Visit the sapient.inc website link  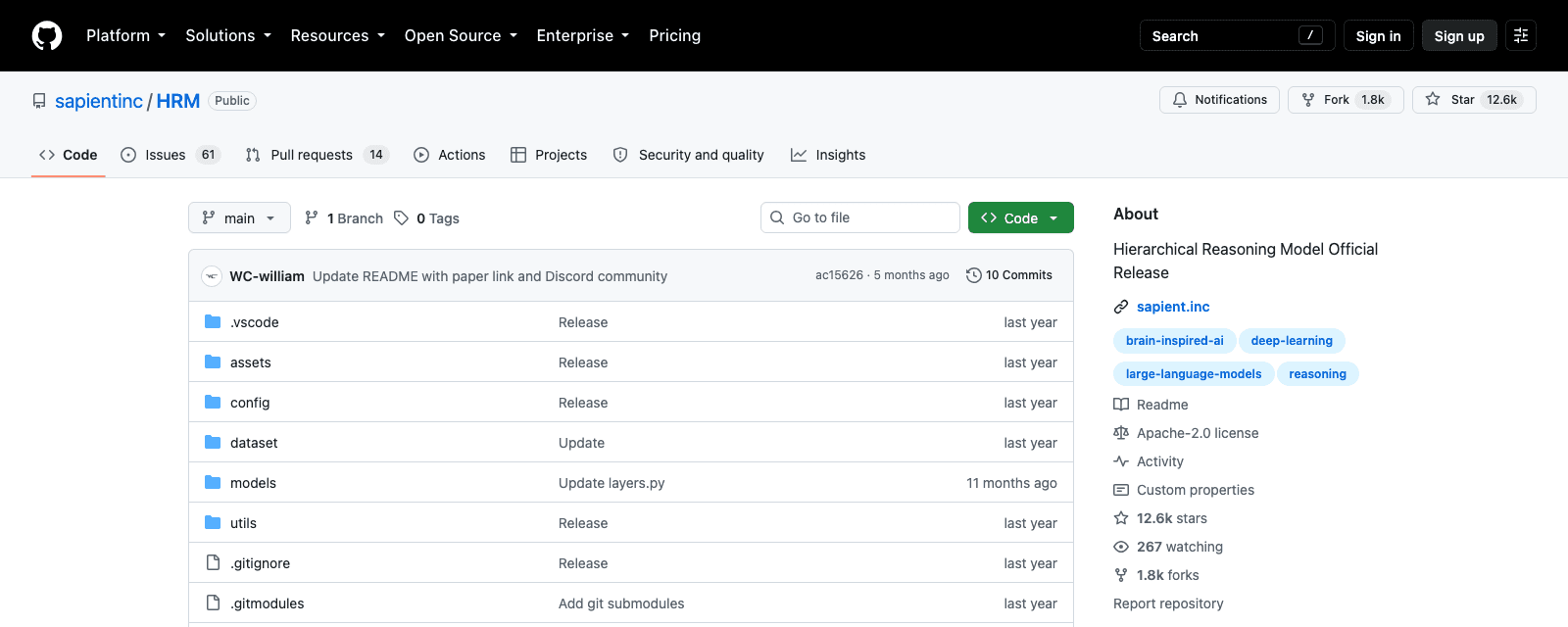[1173, 307]
